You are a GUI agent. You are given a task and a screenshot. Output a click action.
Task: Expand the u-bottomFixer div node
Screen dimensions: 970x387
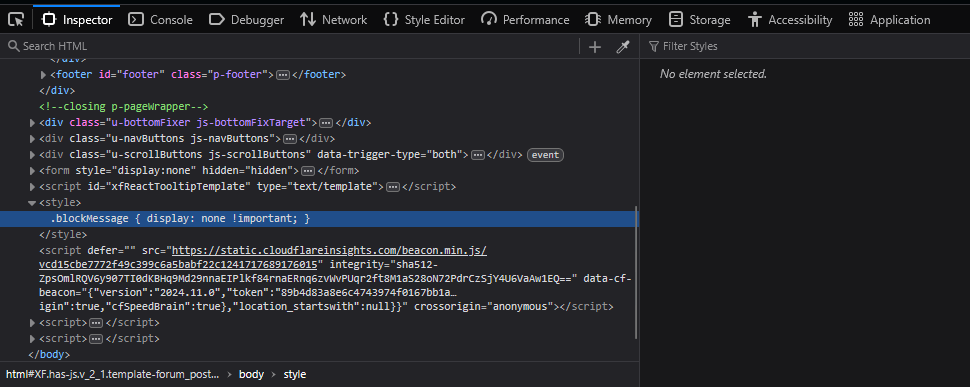pos(32,122)
